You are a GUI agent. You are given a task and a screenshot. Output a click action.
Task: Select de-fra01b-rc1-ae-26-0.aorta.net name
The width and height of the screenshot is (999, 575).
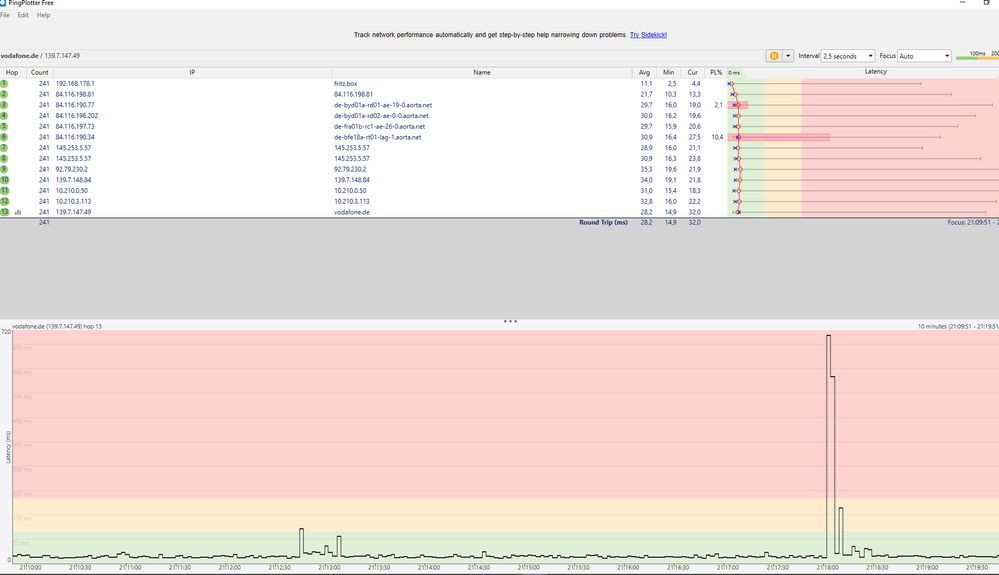coord(379,127)
